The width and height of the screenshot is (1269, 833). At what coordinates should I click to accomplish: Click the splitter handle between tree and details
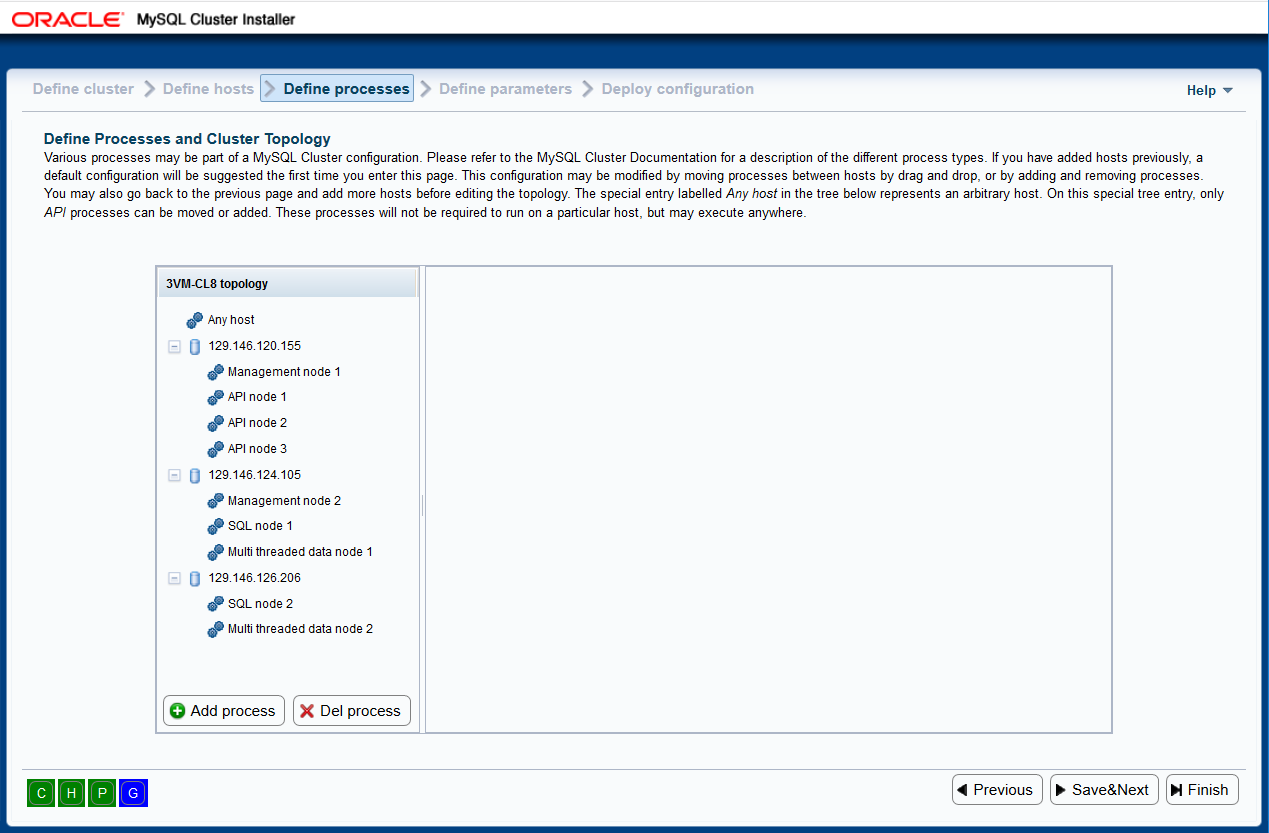click(x=422, y=505)
